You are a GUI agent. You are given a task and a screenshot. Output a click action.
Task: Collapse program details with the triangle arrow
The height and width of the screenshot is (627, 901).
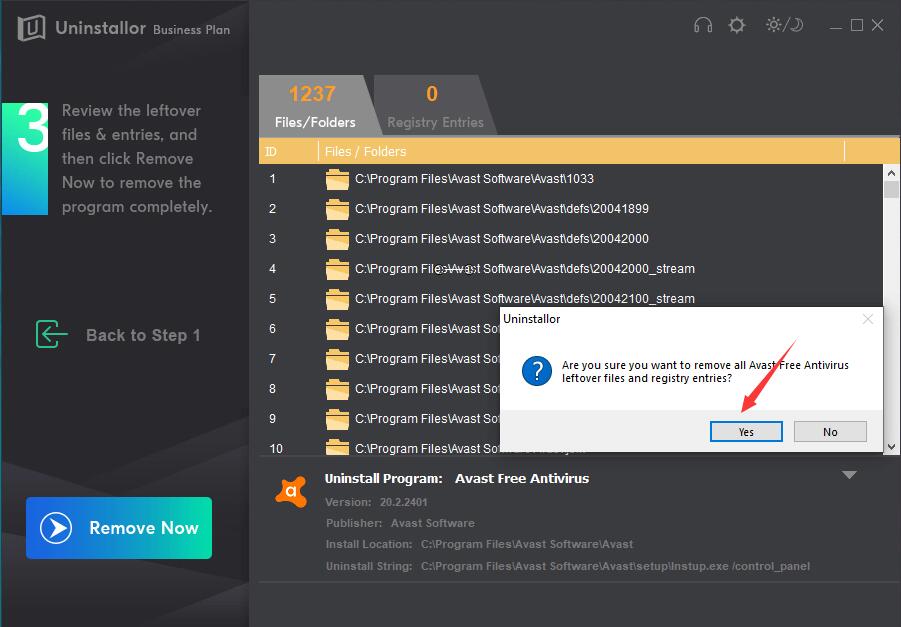(849, 475)
